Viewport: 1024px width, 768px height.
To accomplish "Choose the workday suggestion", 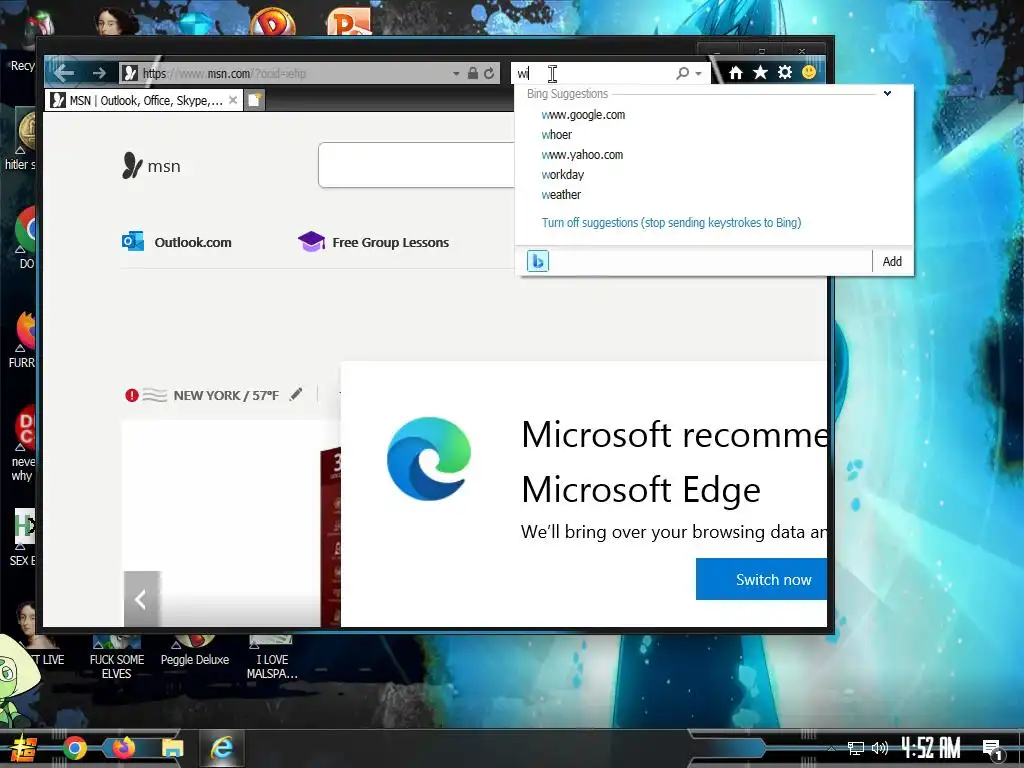I will tap(562, 174).
